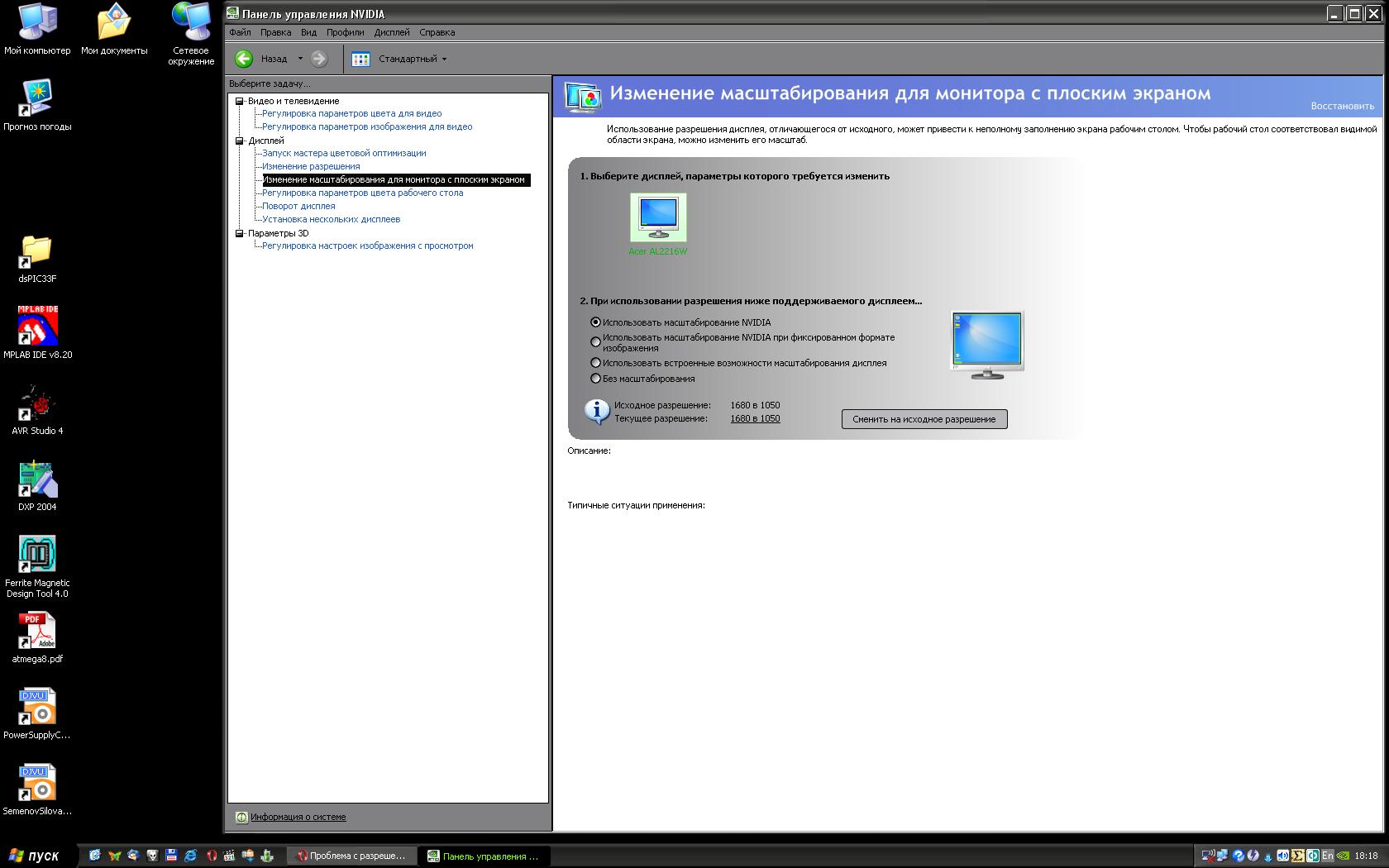Image resolution: width=1389 pixels, height=868 pixels.
Task: Click the view mode grid icon in toolbar
Action: tap(360, 59)
